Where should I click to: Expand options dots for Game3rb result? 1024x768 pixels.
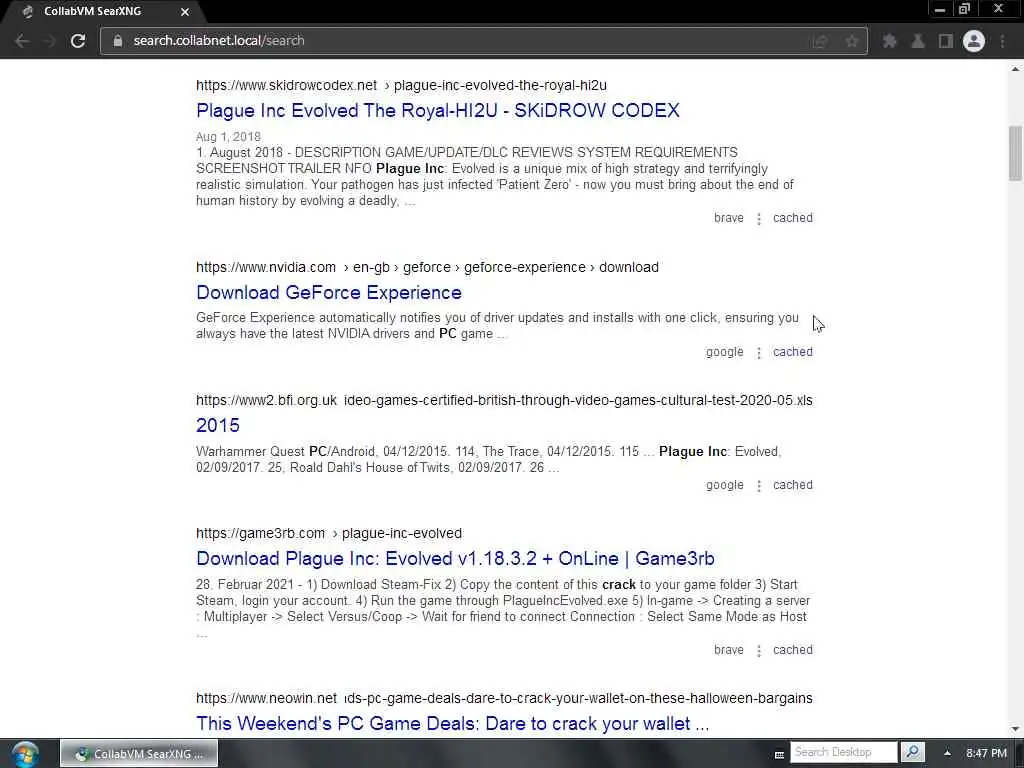pos(758,651)
